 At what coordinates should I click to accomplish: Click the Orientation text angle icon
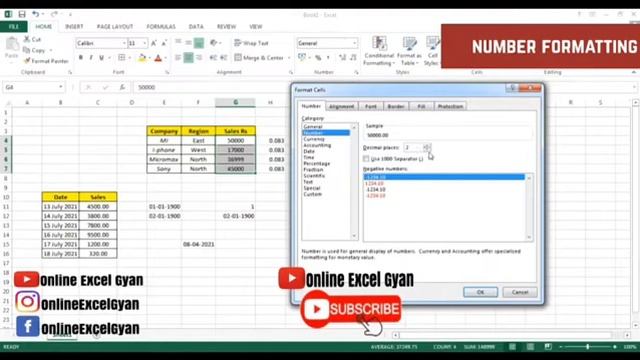pyautogui.click(x=214, y=42)
